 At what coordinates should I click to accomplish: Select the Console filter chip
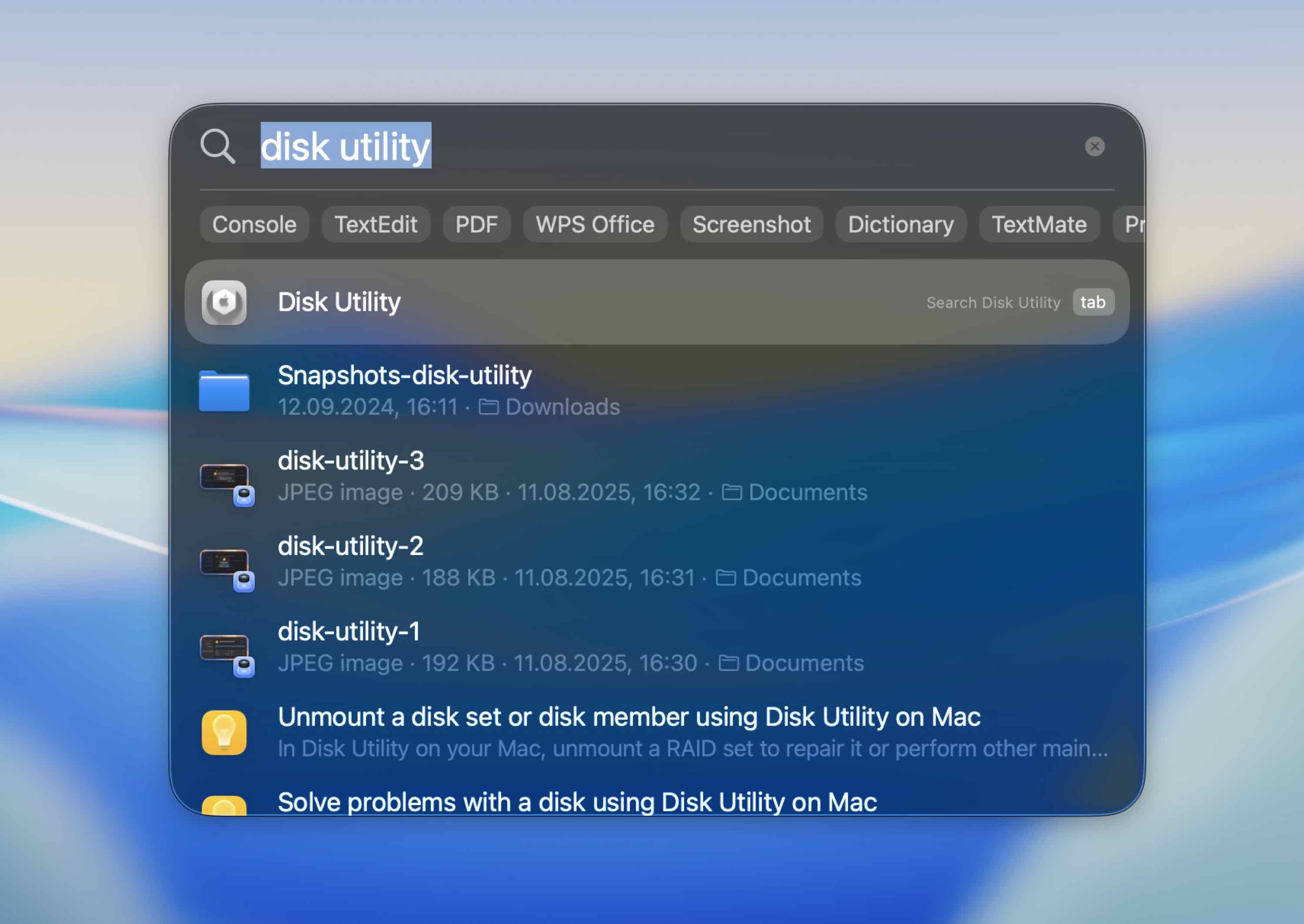[254, 224]
